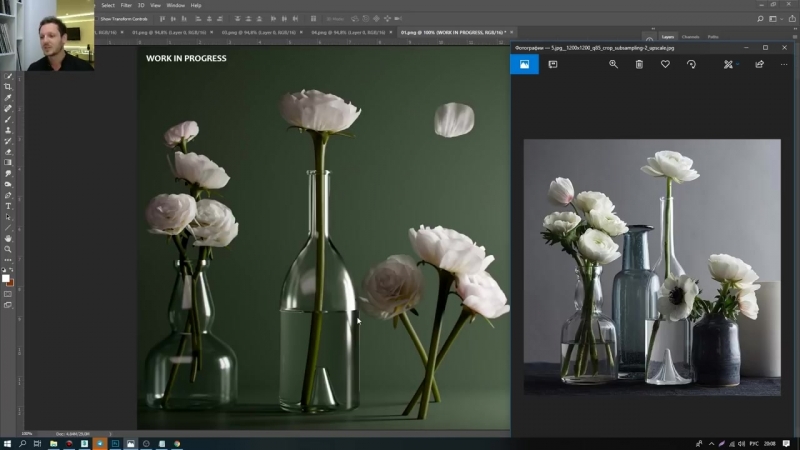Delete the photo with trash icon
This screenshot has height=450, width=800.
point(639,64)
